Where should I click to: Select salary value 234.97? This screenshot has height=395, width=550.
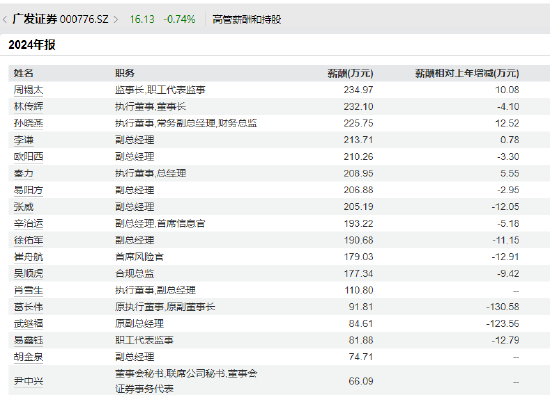pos(358,90)
